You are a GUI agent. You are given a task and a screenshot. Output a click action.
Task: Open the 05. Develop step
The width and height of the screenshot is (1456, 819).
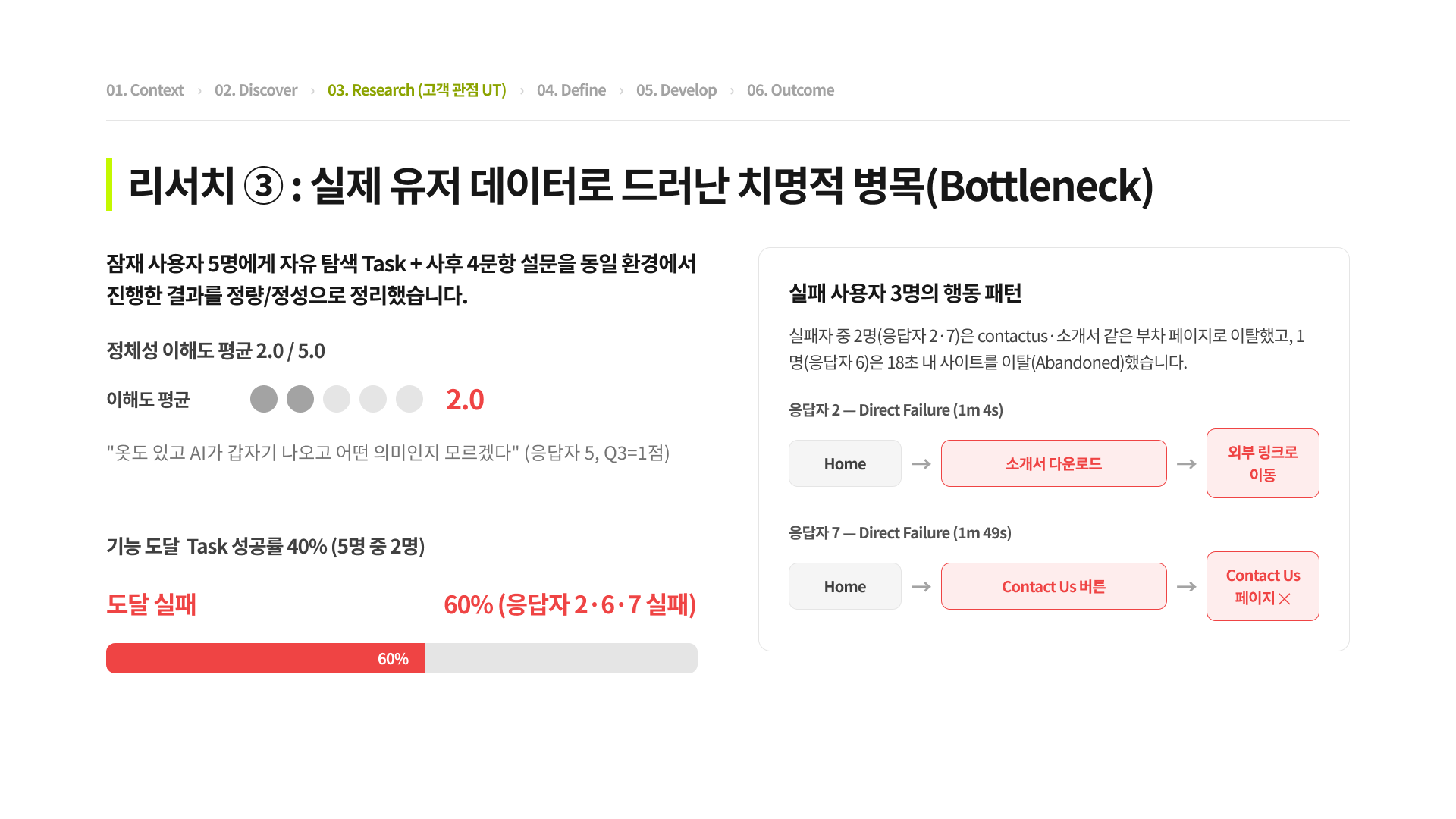(x=676, y=90)
